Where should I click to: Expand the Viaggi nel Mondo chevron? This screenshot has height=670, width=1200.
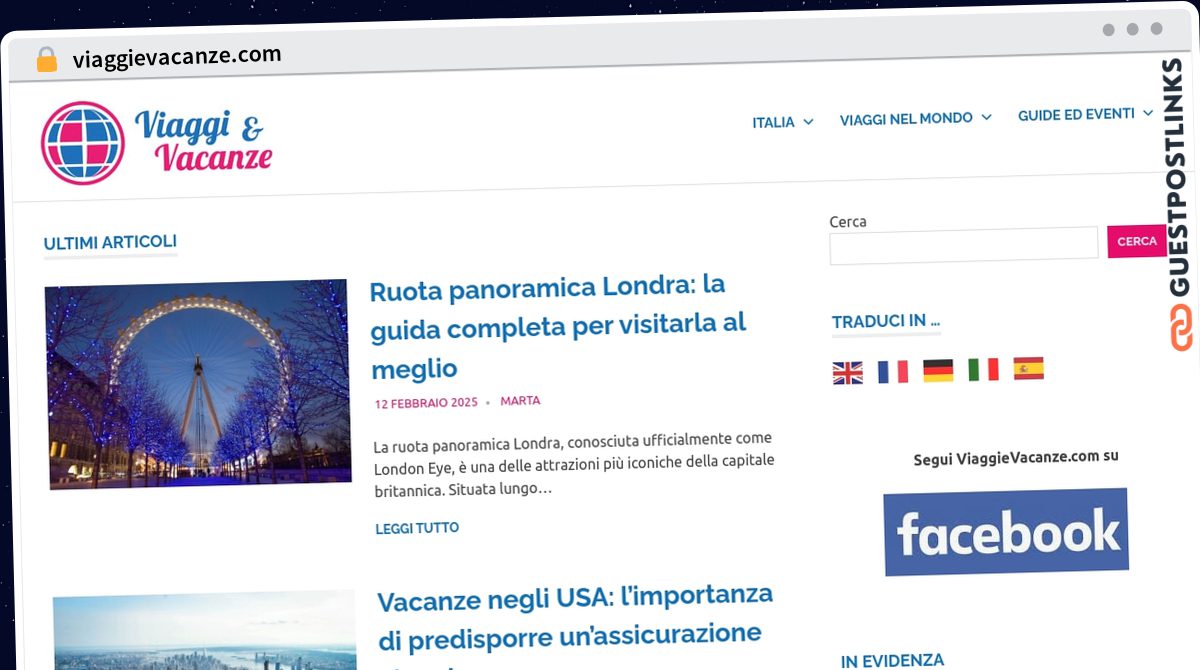click(x=986, y=117)
